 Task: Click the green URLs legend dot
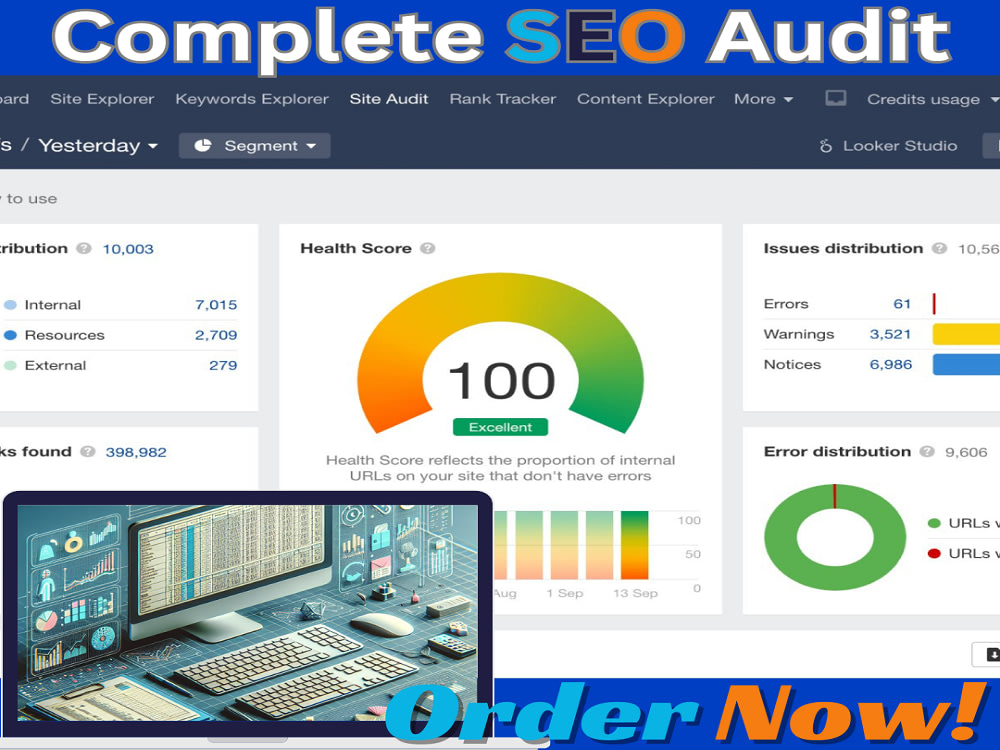click(934, 523)
